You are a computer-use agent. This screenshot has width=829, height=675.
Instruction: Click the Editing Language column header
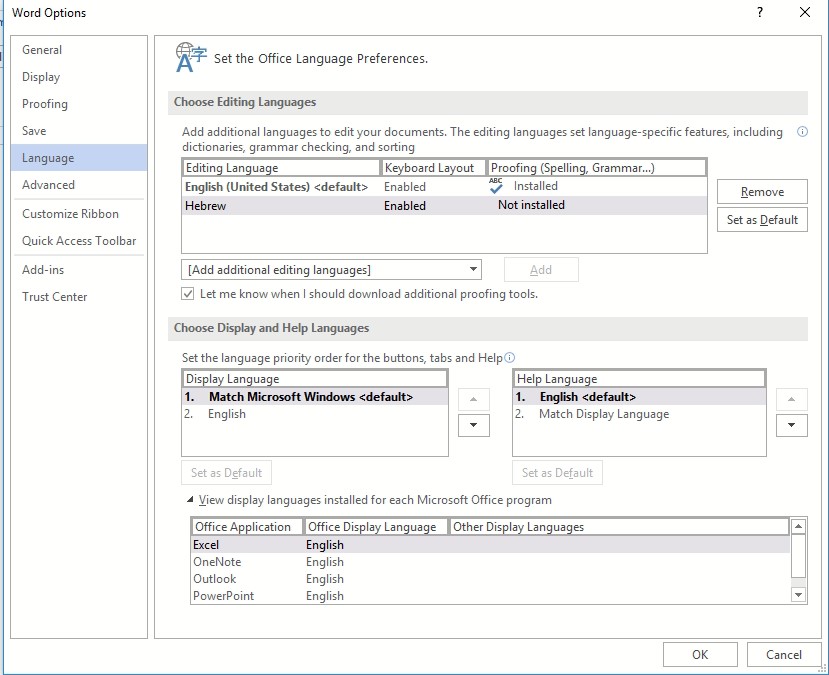(281, 168)
